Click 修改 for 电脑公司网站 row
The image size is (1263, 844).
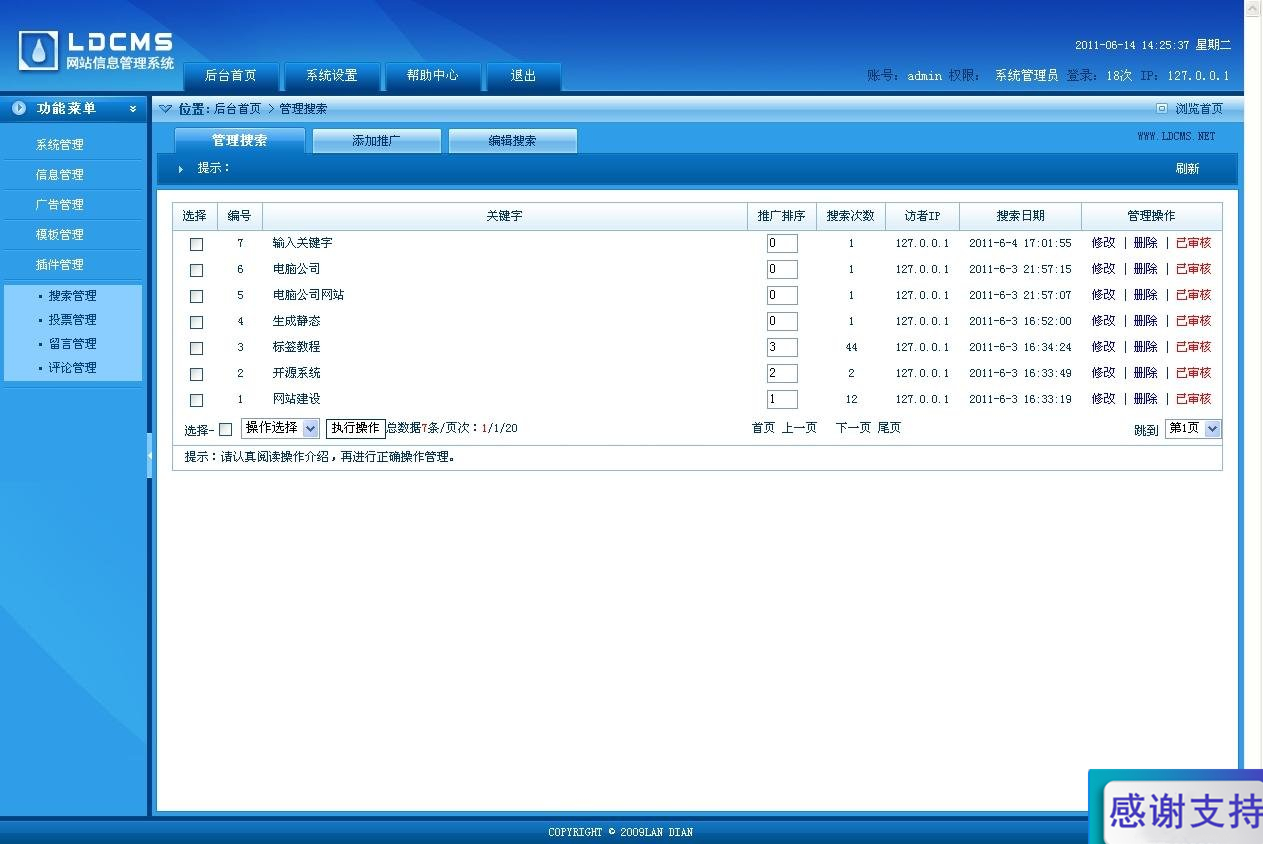pyautogui.click(x=1103, y=295)
